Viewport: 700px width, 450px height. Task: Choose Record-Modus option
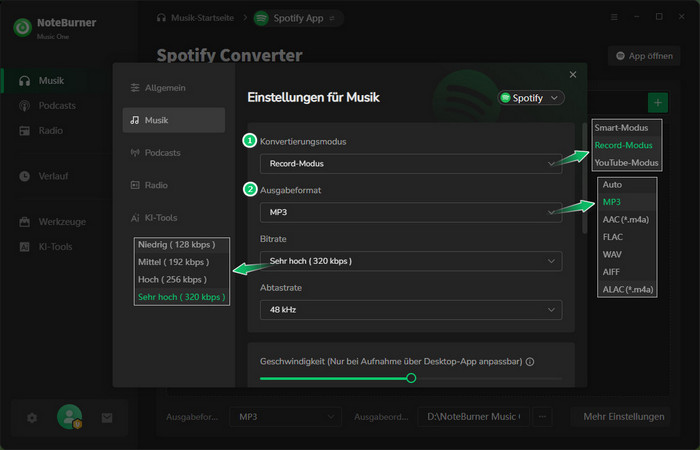(626, 145)
